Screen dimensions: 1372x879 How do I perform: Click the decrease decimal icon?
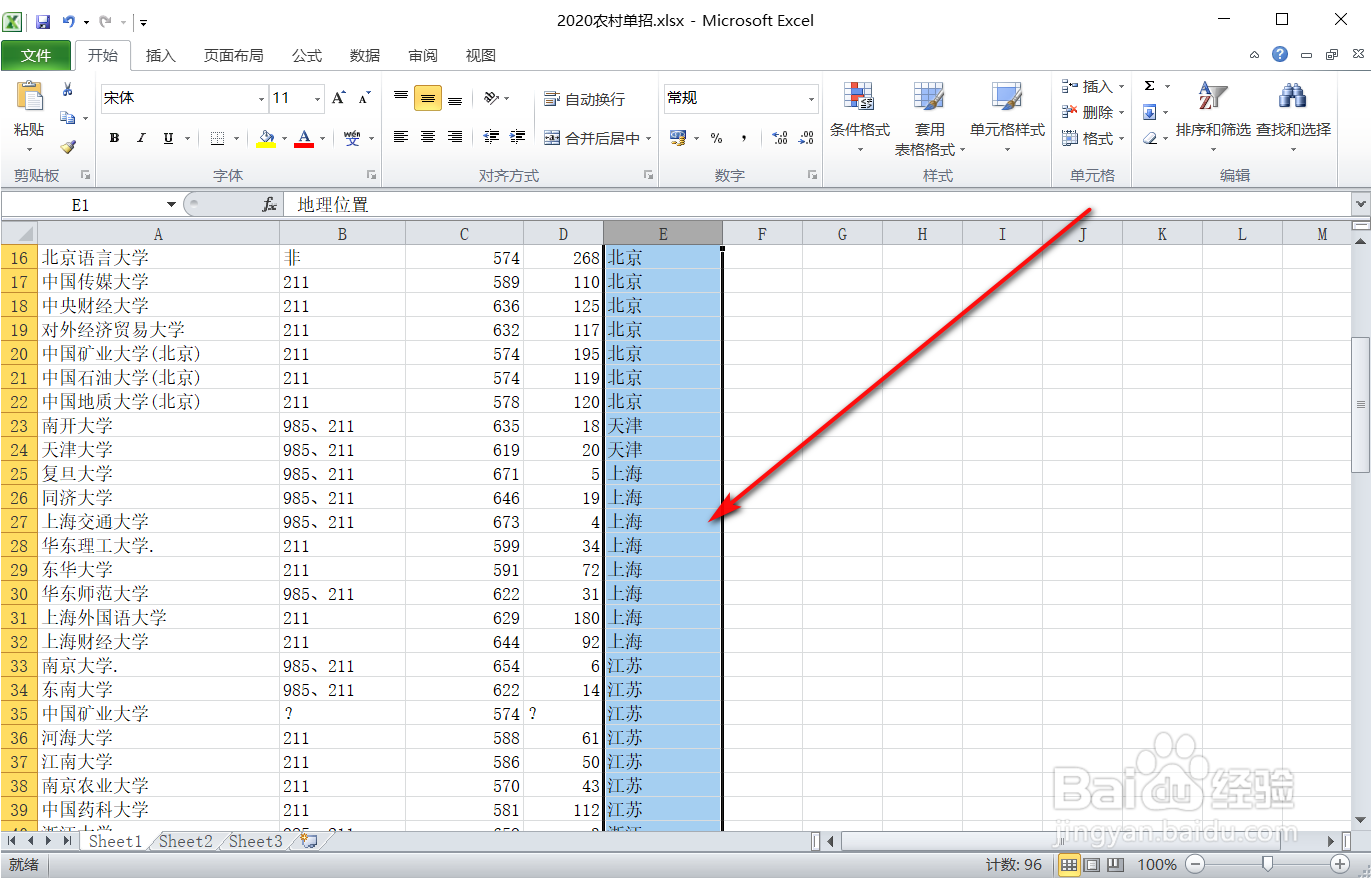pyautogui.click(x=806, y=138)
